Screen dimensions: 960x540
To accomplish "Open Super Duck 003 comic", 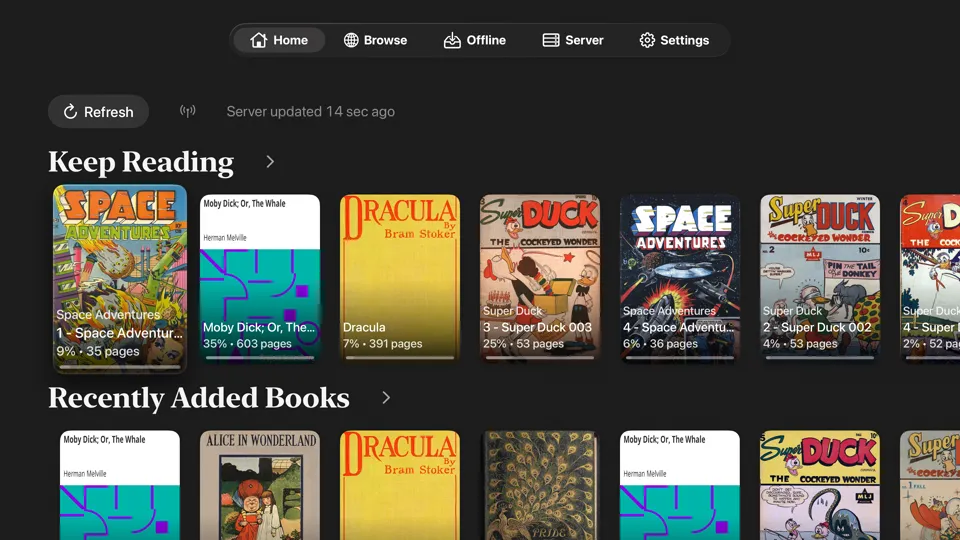I will [x=540, y=279].
